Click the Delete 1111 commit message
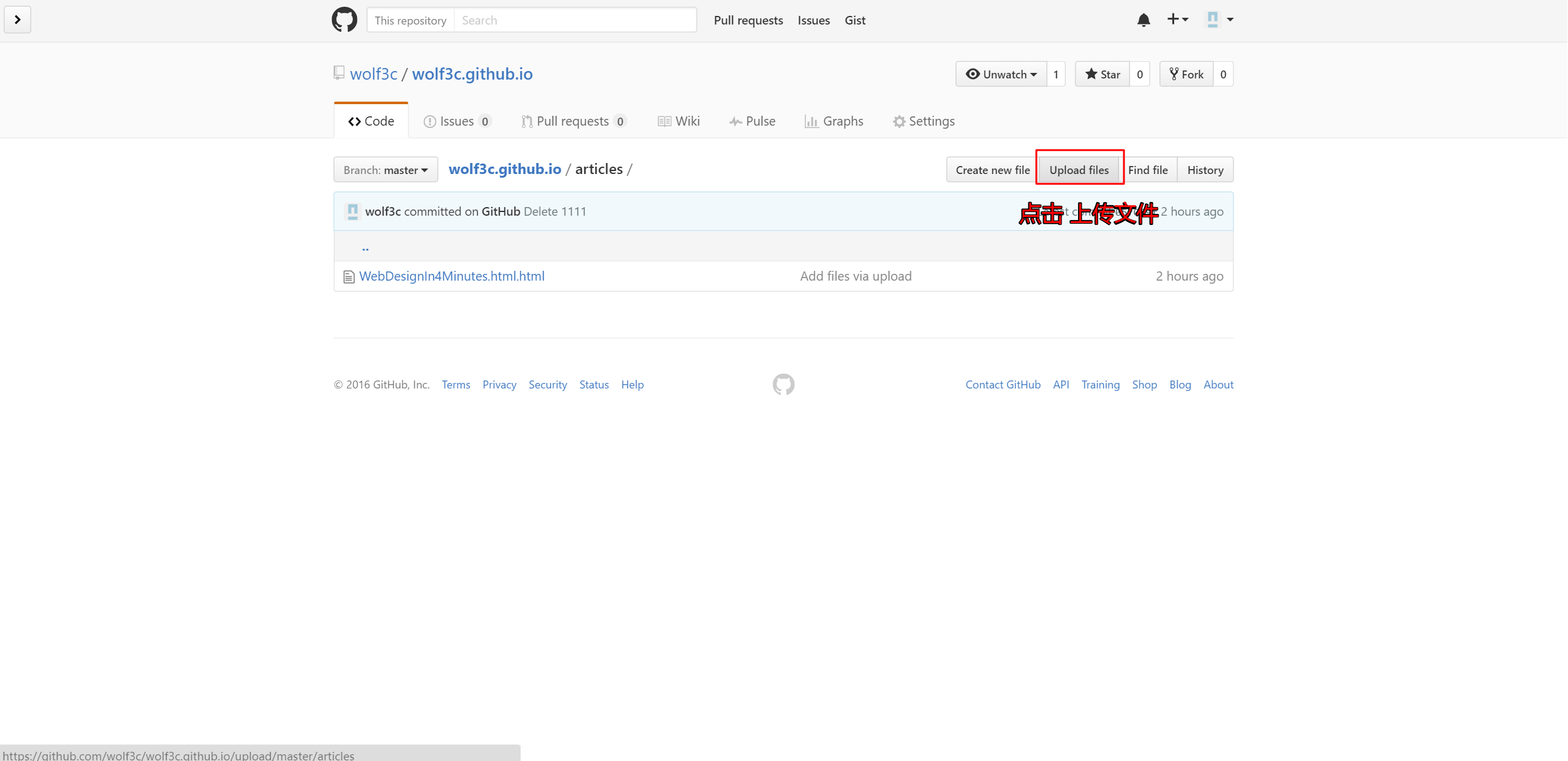The height and width of the screenshot is (761, 1568). pos(555,211)
